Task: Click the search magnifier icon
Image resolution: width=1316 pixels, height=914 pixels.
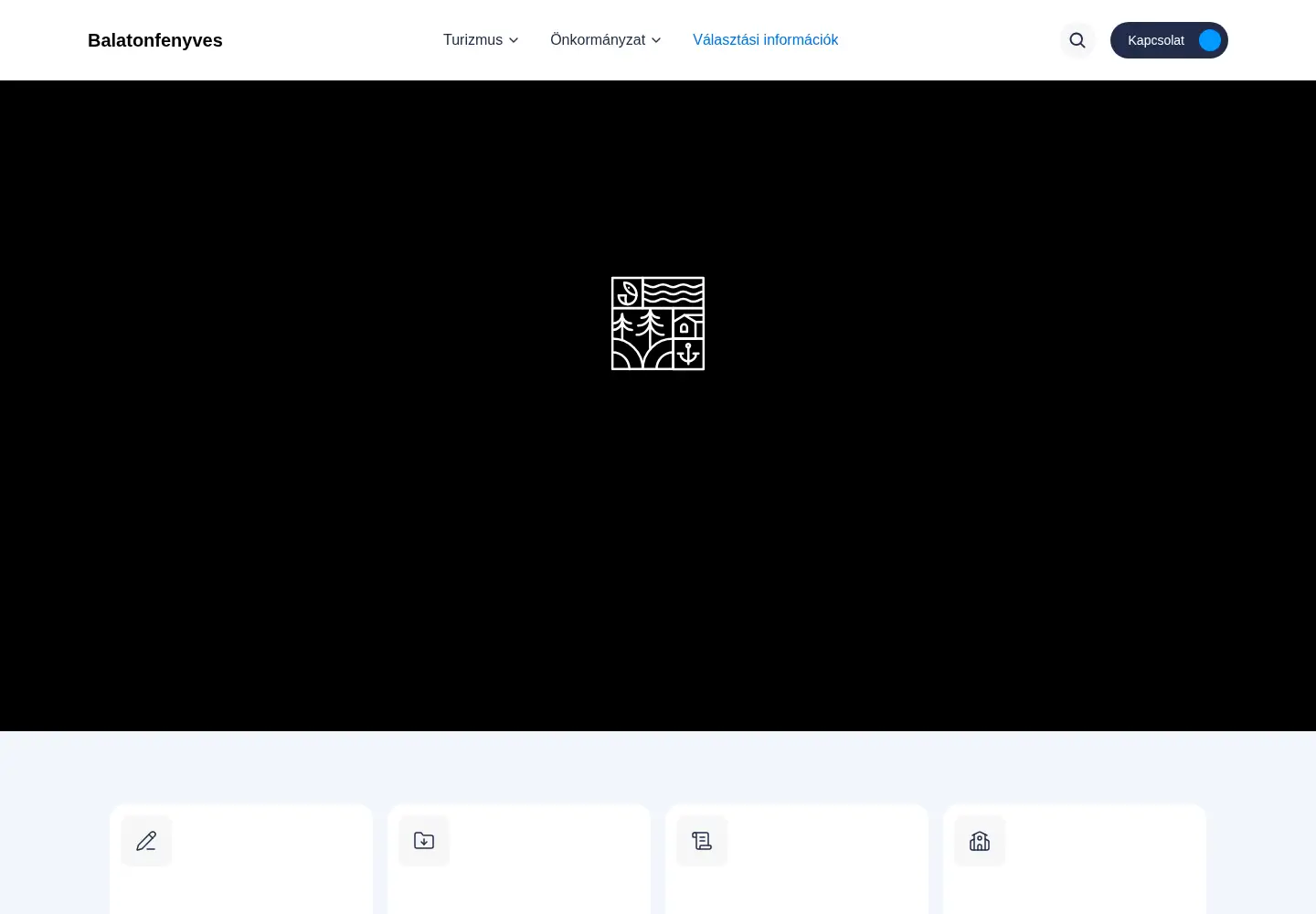Action: point(1077,40)
